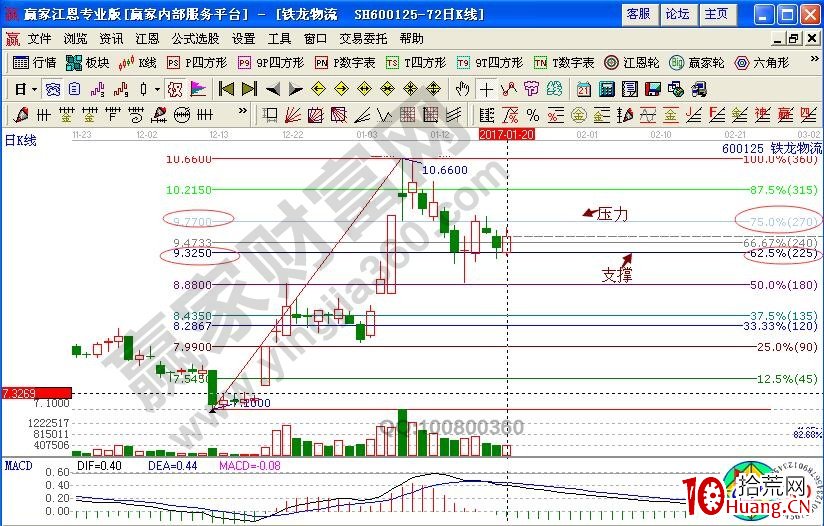
Task: Toggle the 权 adjustment icon
Action: (x=174, y=89)
